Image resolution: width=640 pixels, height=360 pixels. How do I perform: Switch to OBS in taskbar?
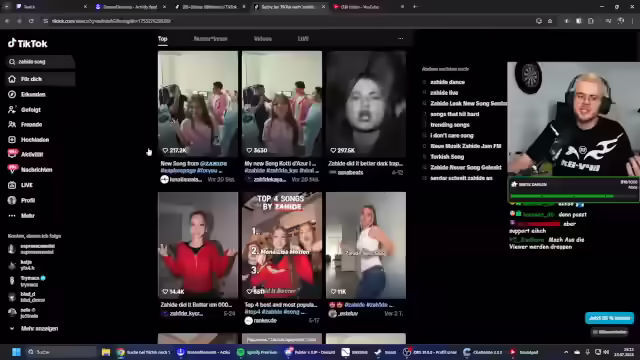coord(429,352)
